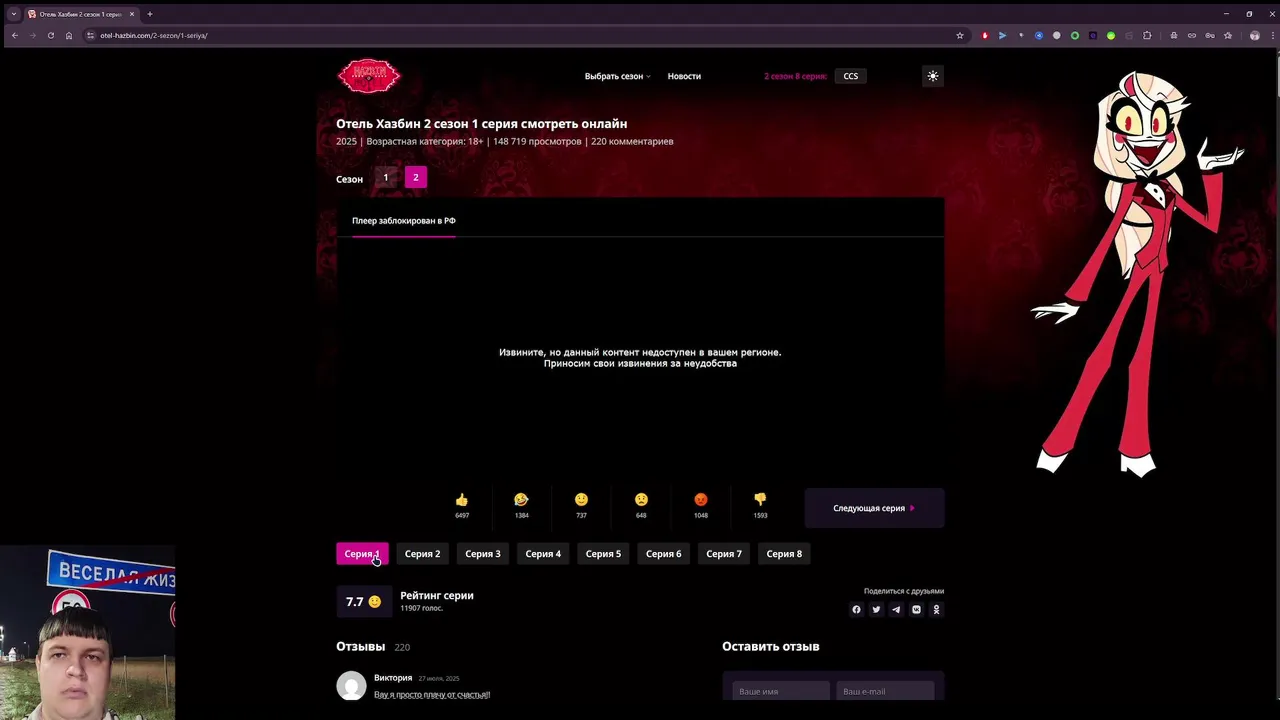Click Виктория commenter avatar
The height and width of the screenshot is (720, 1280).
point(351,685)
